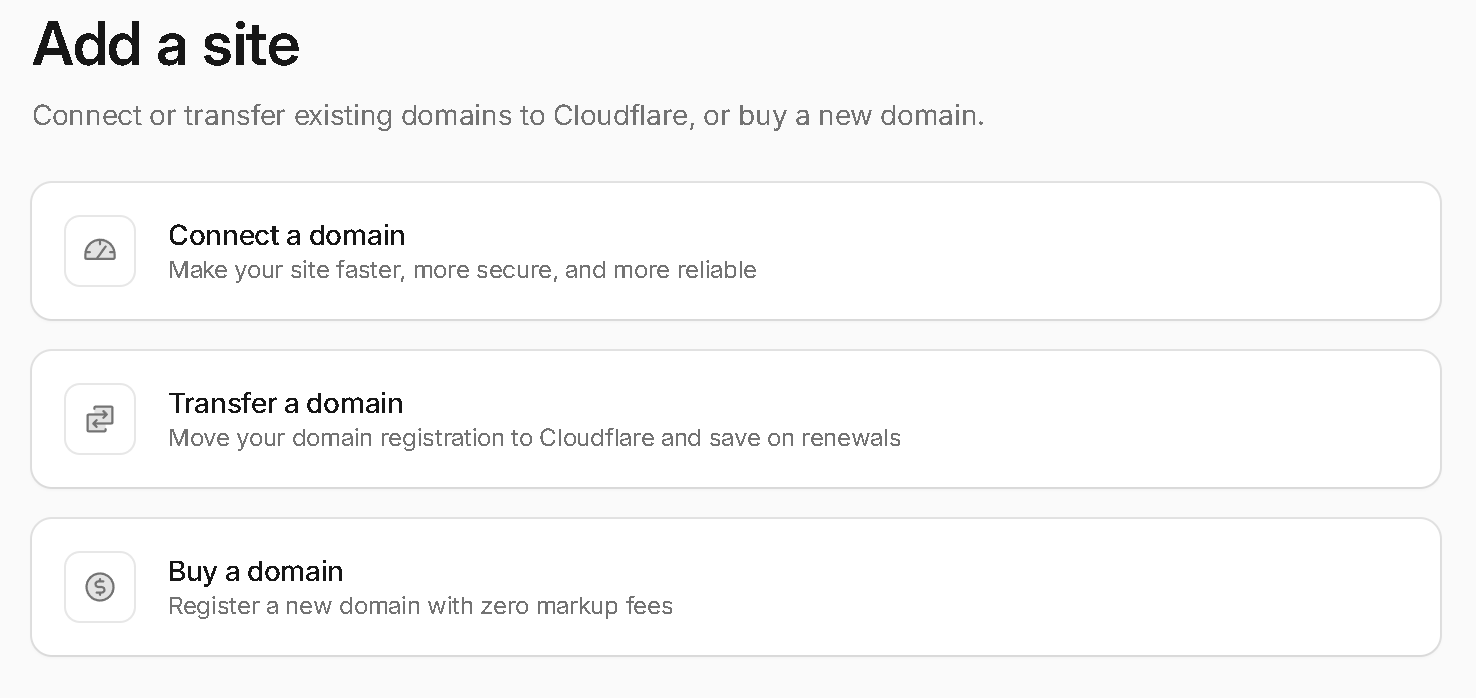Open the Buy a domain option
The image size is (1476, 698).
736,587
